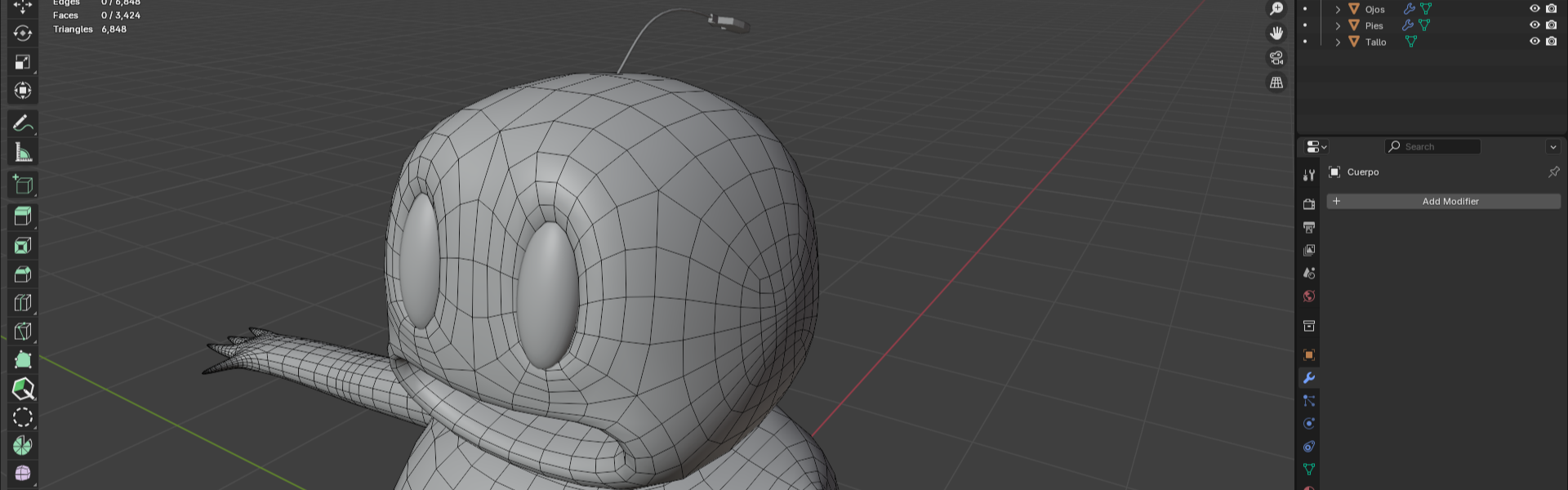Screen dimensions: 1568x490
Task: Choose the Add Cube tool
Action: tap(23, 185)
